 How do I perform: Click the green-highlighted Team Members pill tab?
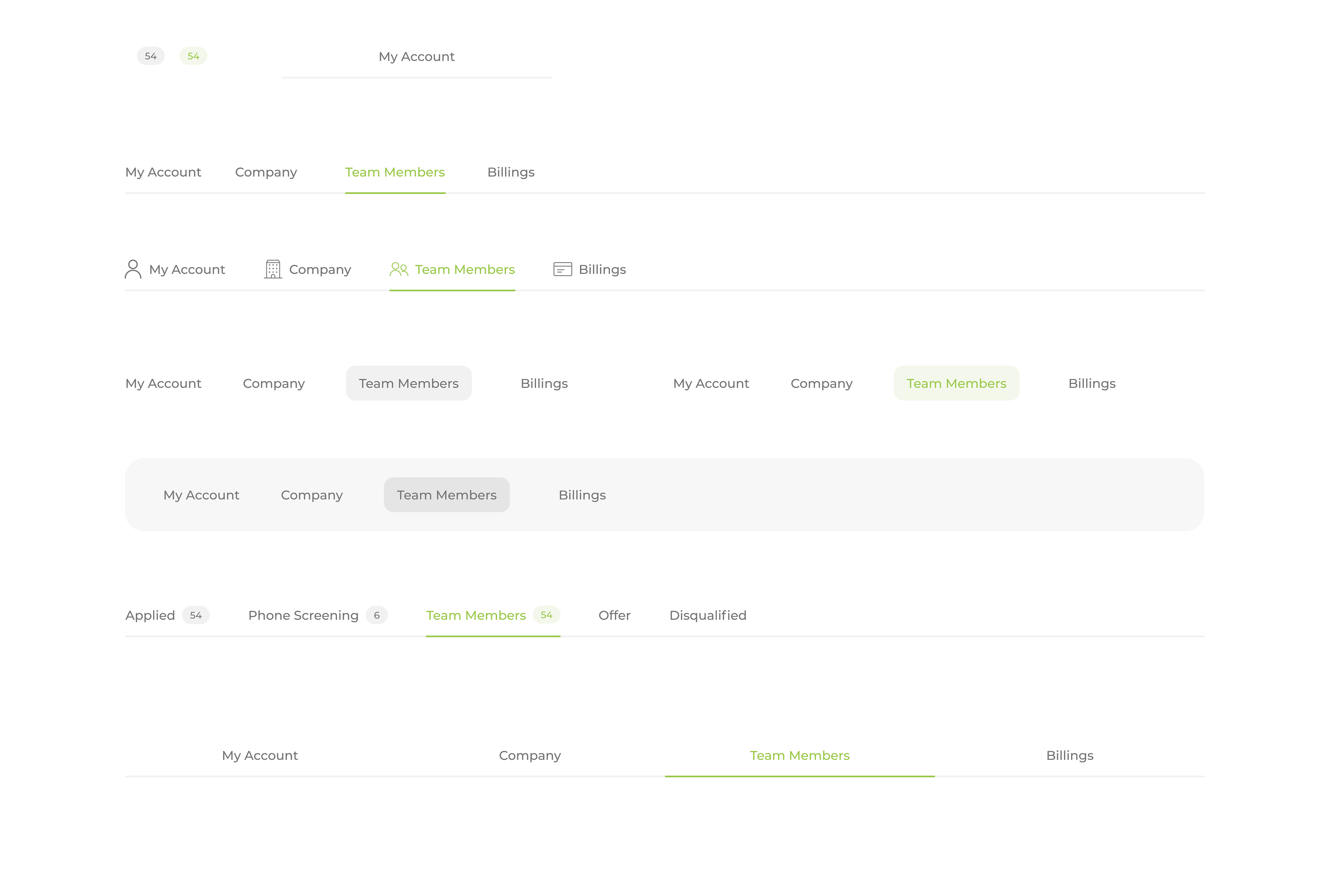956,383
